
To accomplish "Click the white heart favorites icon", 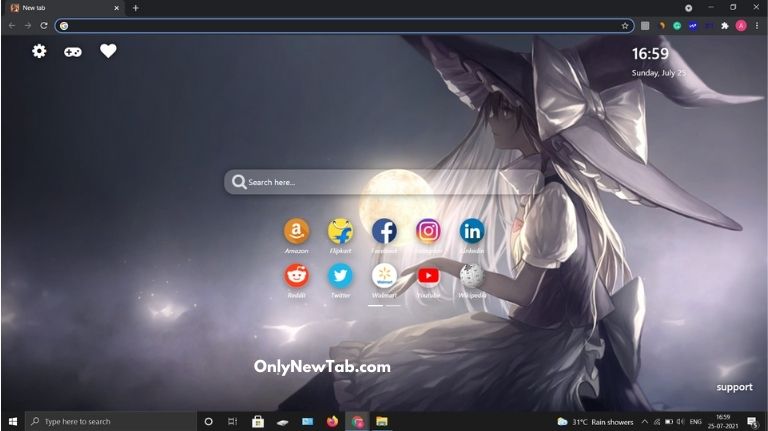I will point(108,50).
